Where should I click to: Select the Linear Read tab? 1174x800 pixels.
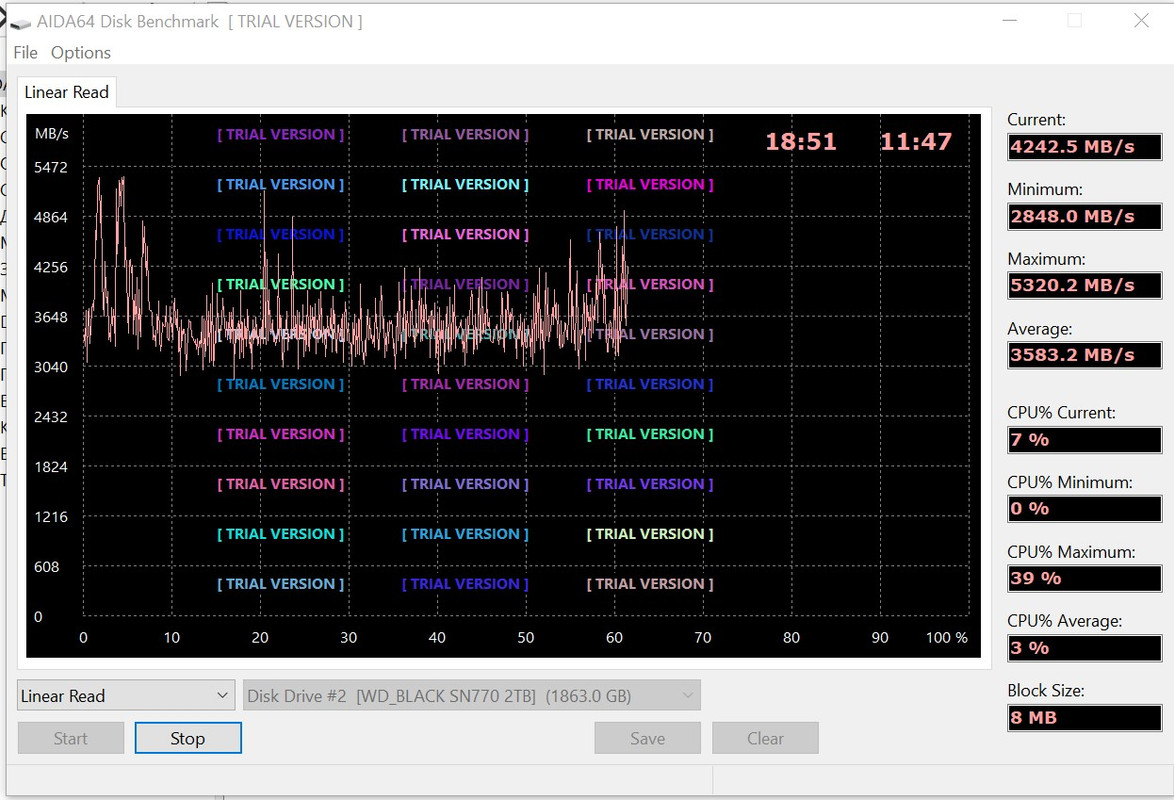tap(67, 92)
